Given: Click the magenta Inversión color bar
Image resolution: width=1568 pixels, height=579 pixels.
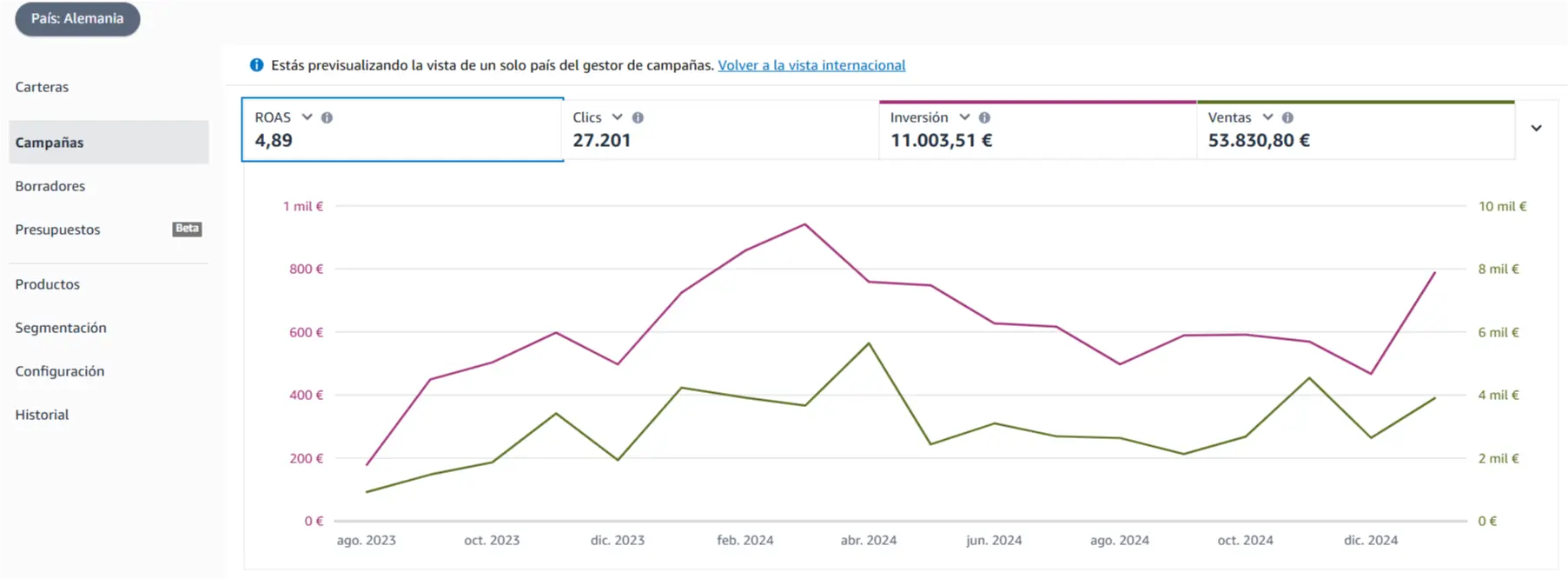Looking at the screenshot, I should 1038,102.
